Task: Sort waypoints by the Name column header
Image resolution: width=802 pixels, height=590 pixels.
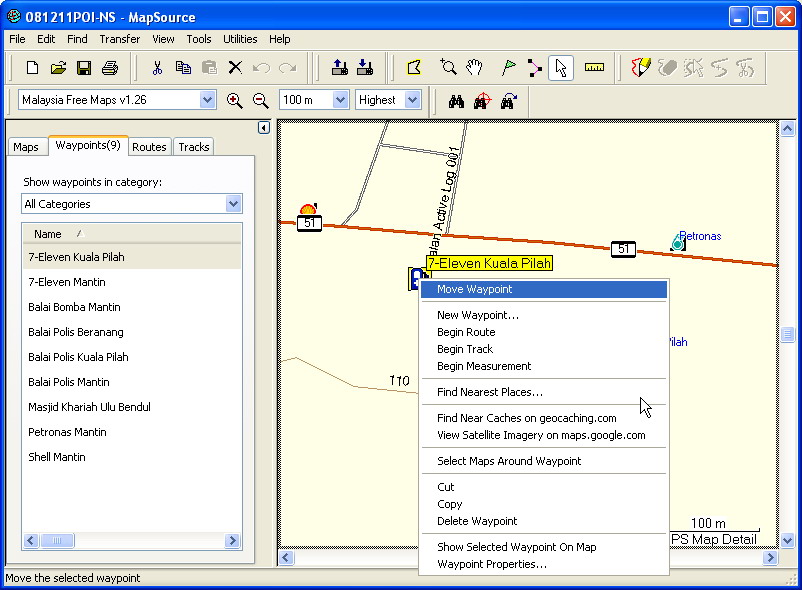Action: coord(131,234)
